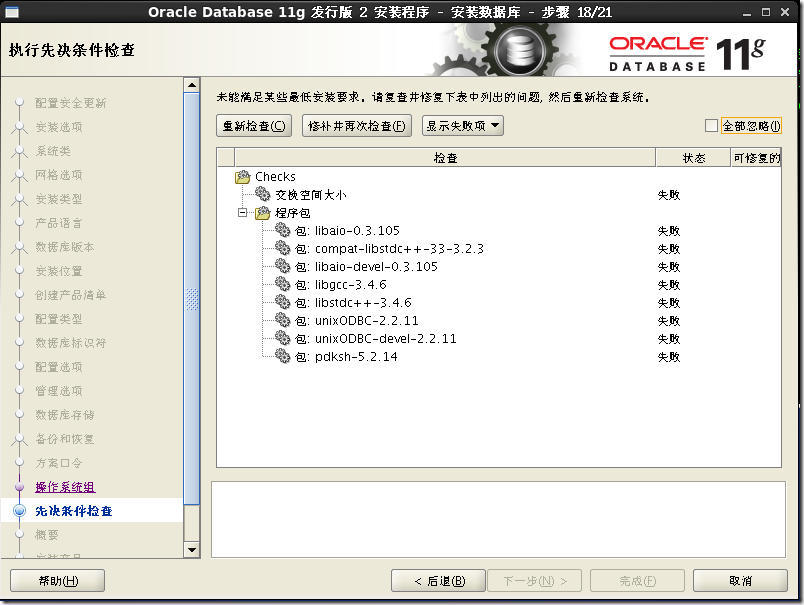Select 包: pdksh-5.2.14 row
Screen dimensions: 804x605
pyautogui.click(x=499, y=356)
